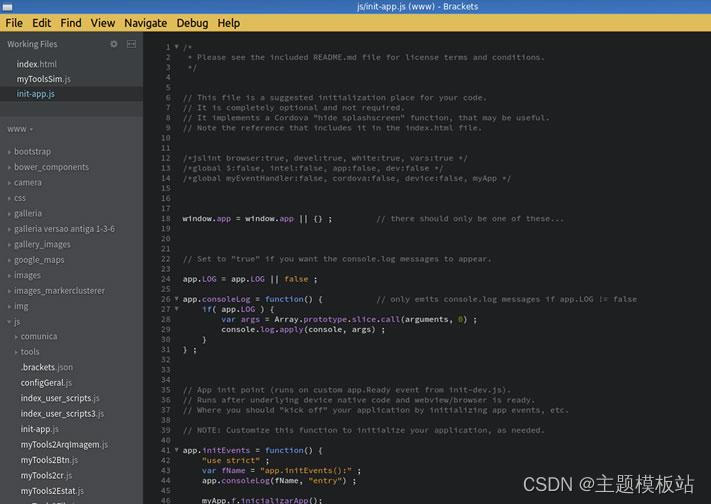Expand the images folder
Viewport: 711px width, 504px height.
(x=27, y=275)
